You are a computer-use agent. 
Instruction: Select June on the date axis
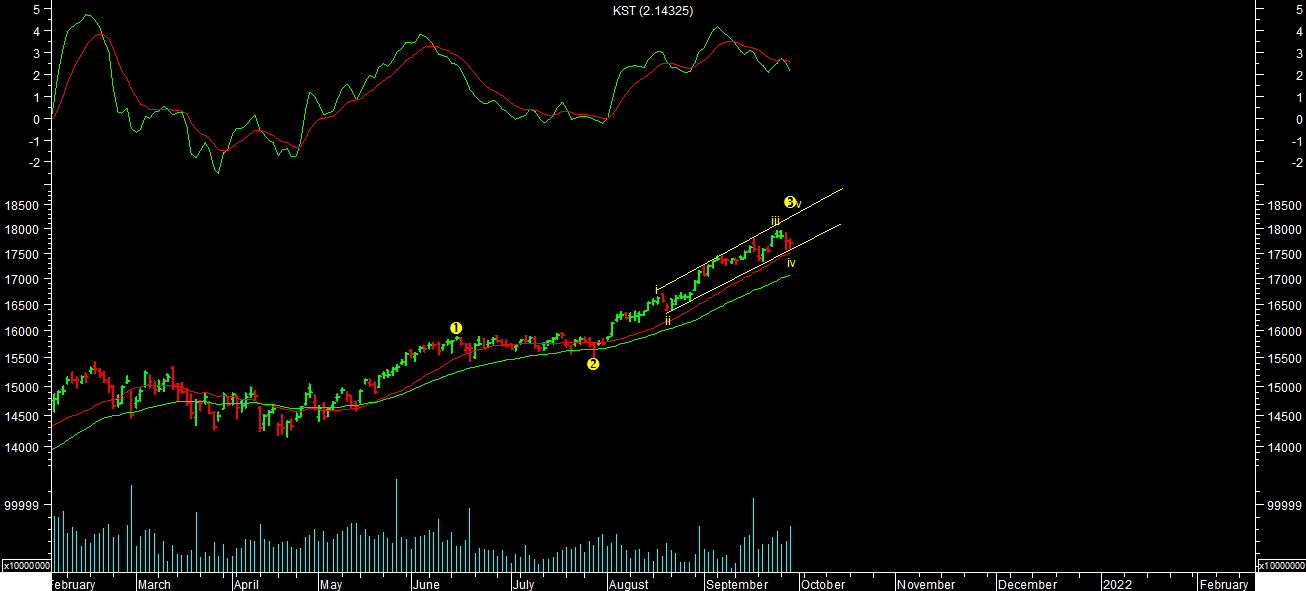(427, 584)
